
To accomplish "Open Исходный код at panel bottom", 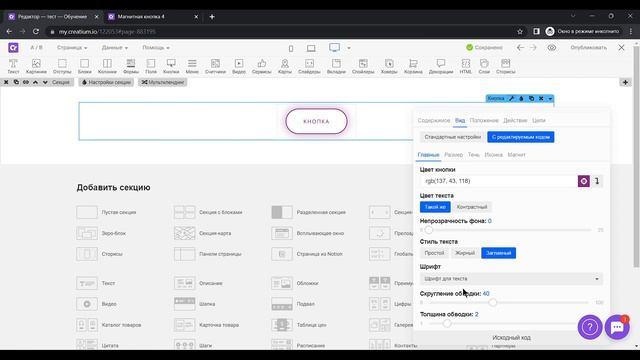I will (511, 338).
